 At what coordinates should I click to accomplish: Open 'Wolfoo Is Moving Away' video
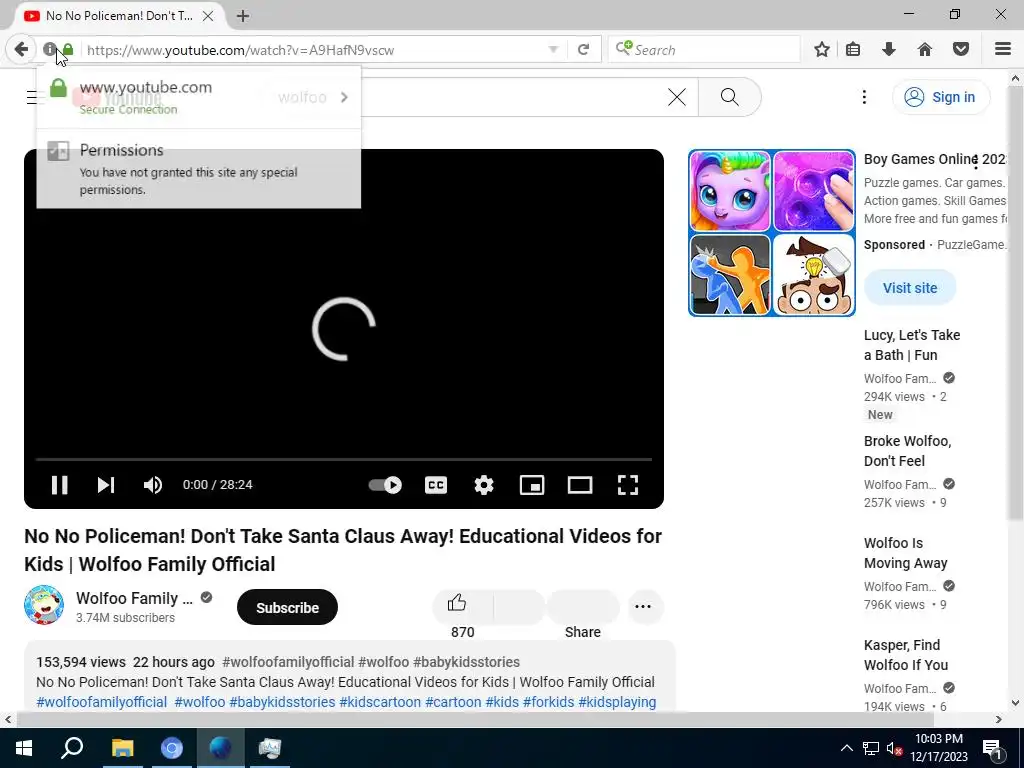[x=905, y=553]
